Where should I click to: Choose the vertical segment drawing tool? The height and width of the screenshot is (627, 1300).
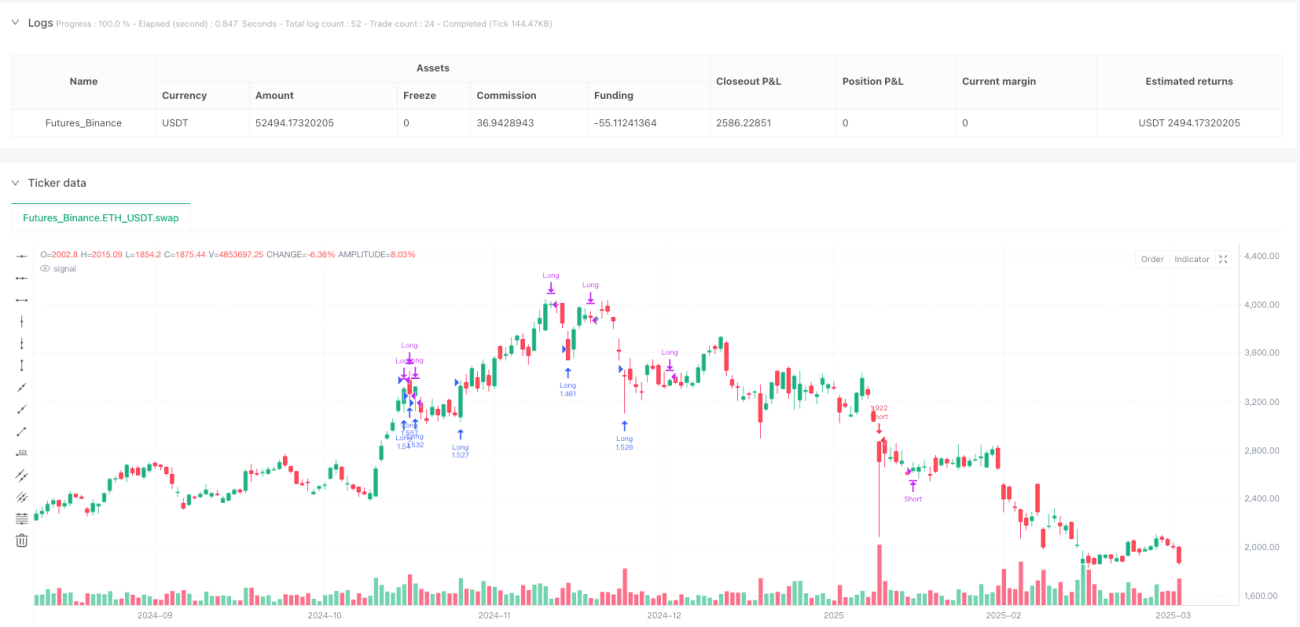(x=22, y=365)
